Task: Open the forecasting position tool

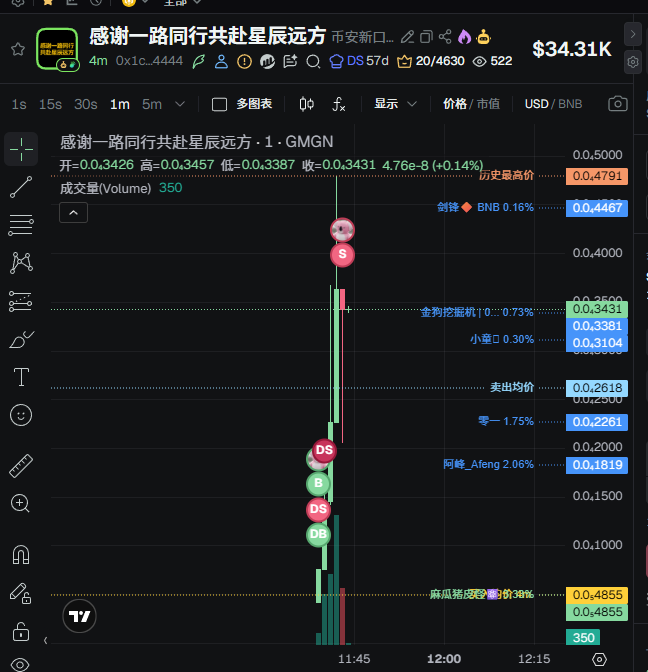Action: pyautogui.click(x=21, y=301)
